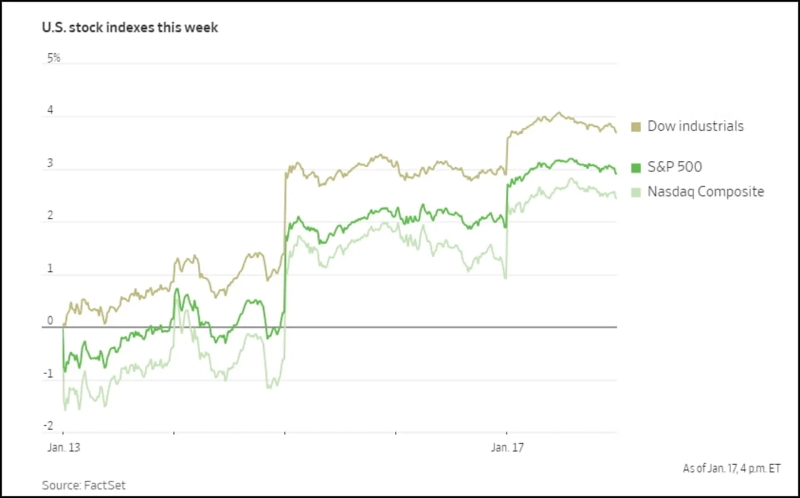Click the Jan. 17 x-axis date label
The height and width of the screenshot is (498, 800).
(506, 449)
